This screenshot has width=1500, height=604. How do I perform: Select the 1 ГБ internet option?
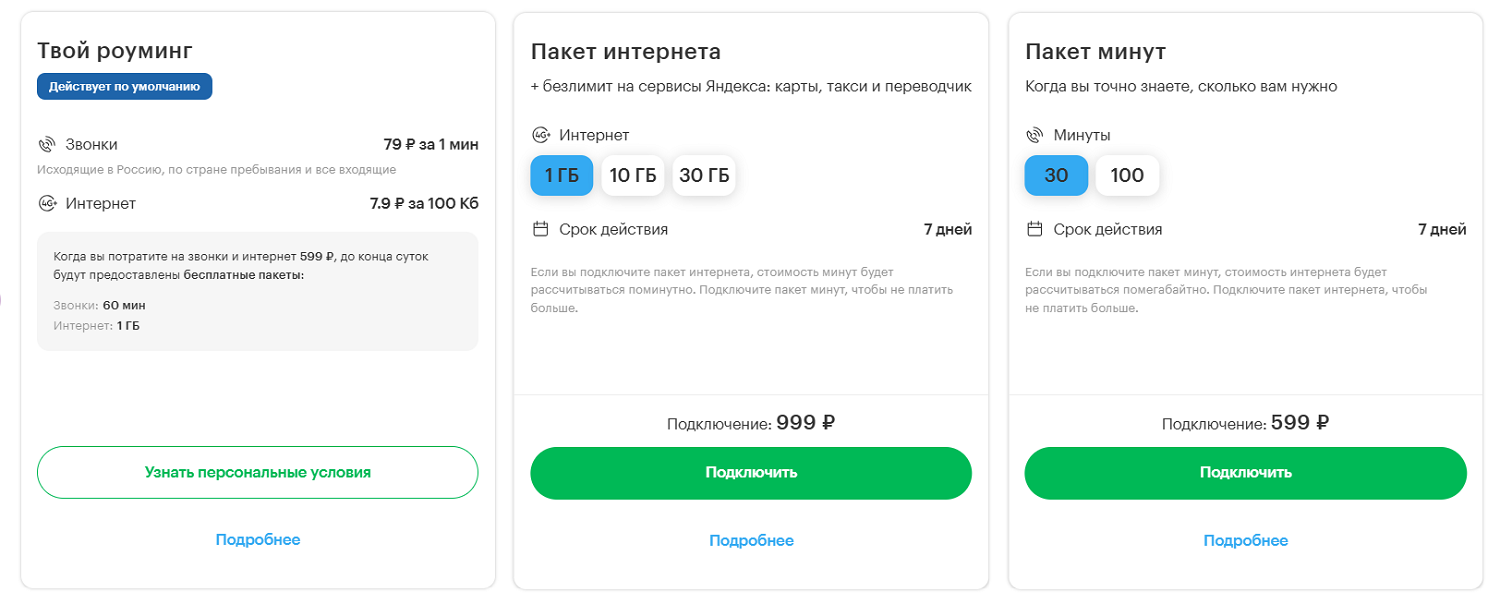(x=562, y=176)
